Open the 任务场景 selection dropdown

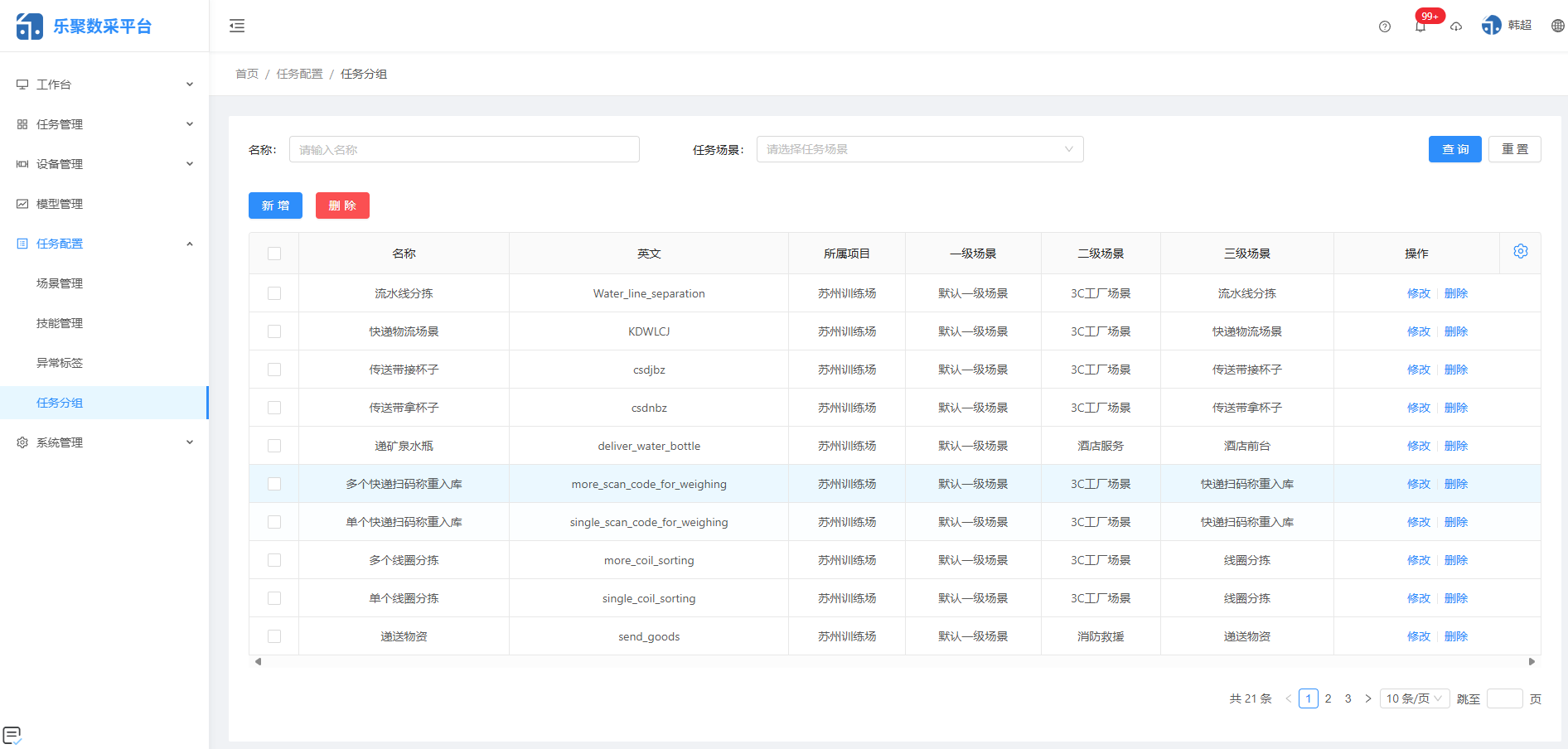pos(920,149)
